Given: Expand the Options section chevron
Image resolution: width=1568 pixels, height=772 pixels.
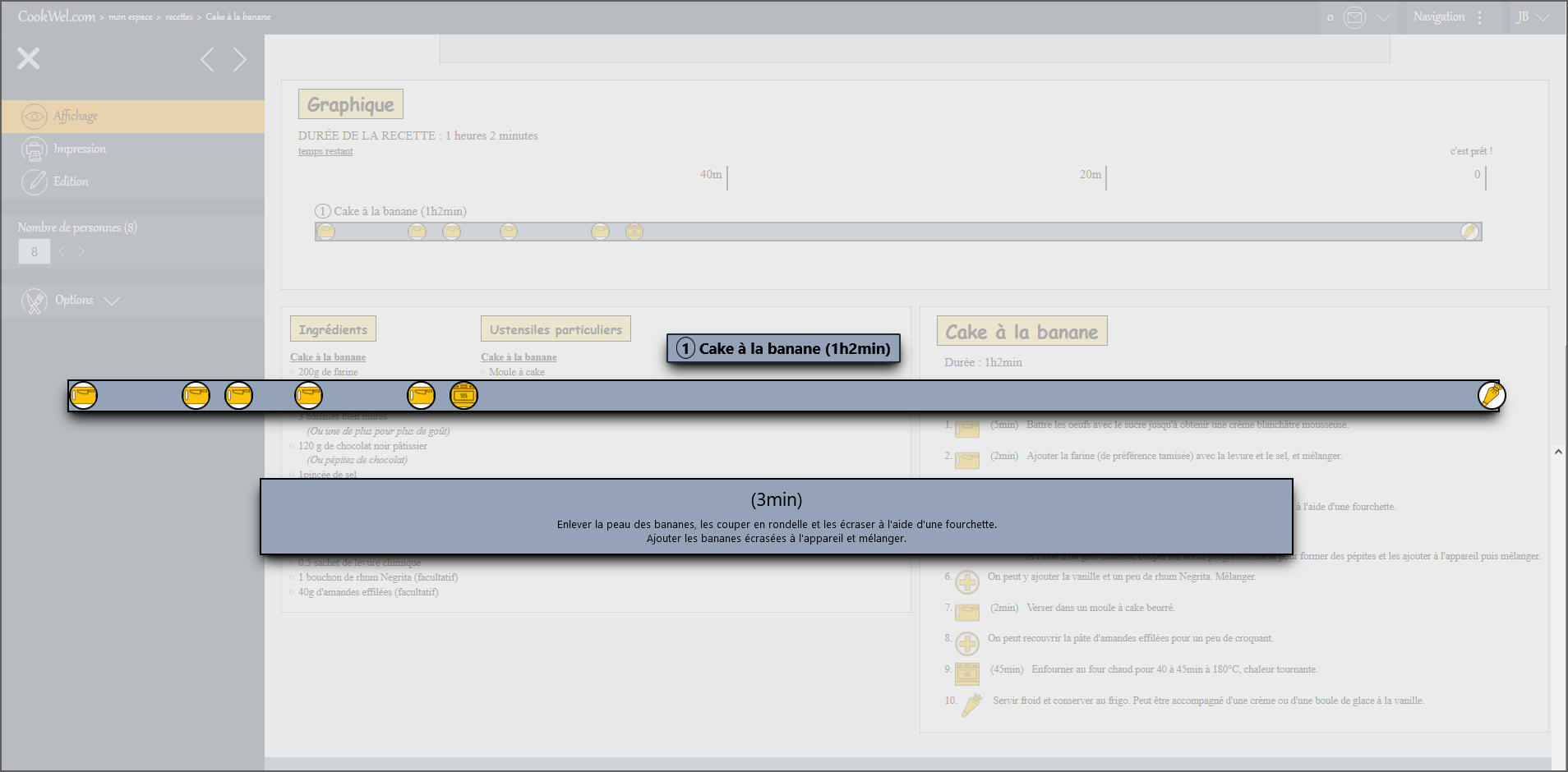Looking at the screenshot, I should [x=113, y=301].
